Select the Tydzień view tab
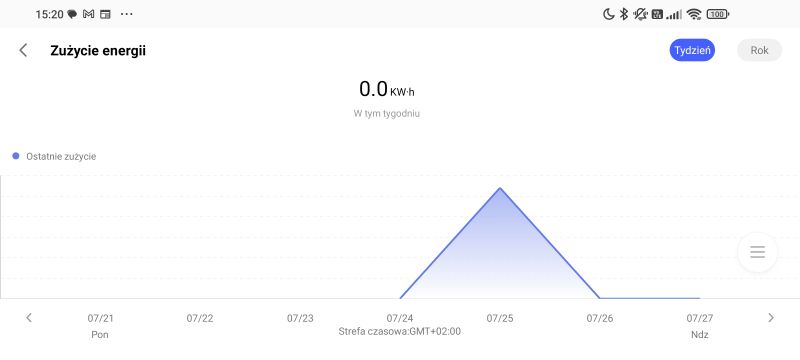Viewport: 800px width, 360px height. (x=692, y=50)
